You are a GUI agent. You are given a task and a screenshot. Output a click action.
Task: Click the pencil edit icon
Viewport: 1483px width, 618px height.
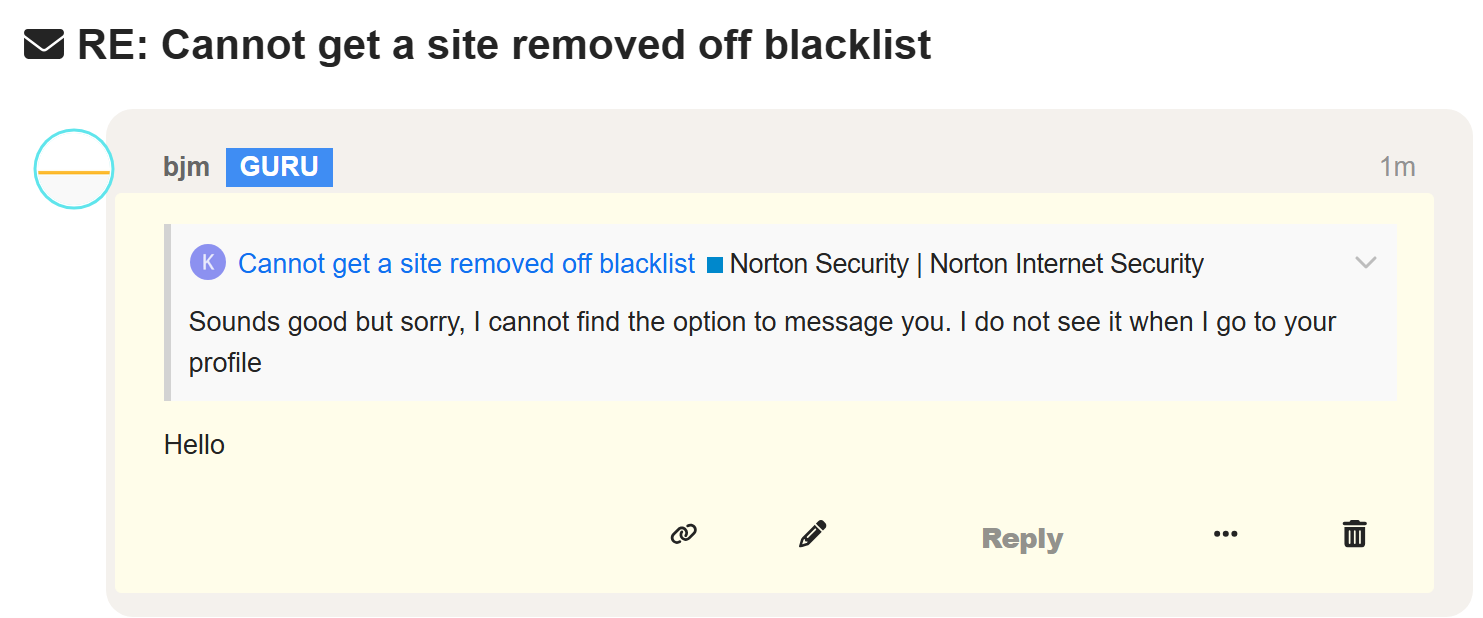click(x=812, y=534)
